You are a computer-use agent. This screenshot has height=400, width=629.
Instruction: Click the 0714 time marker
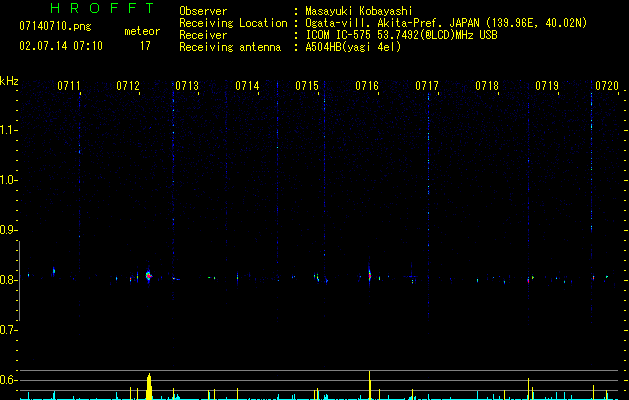click(x=247, y=86)
